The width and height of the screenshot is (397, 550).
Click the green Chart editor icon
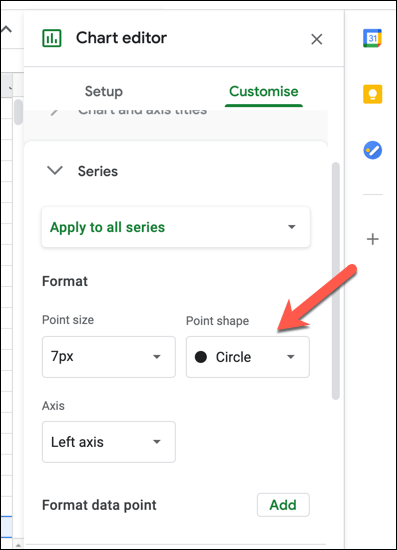coord(52,38)
